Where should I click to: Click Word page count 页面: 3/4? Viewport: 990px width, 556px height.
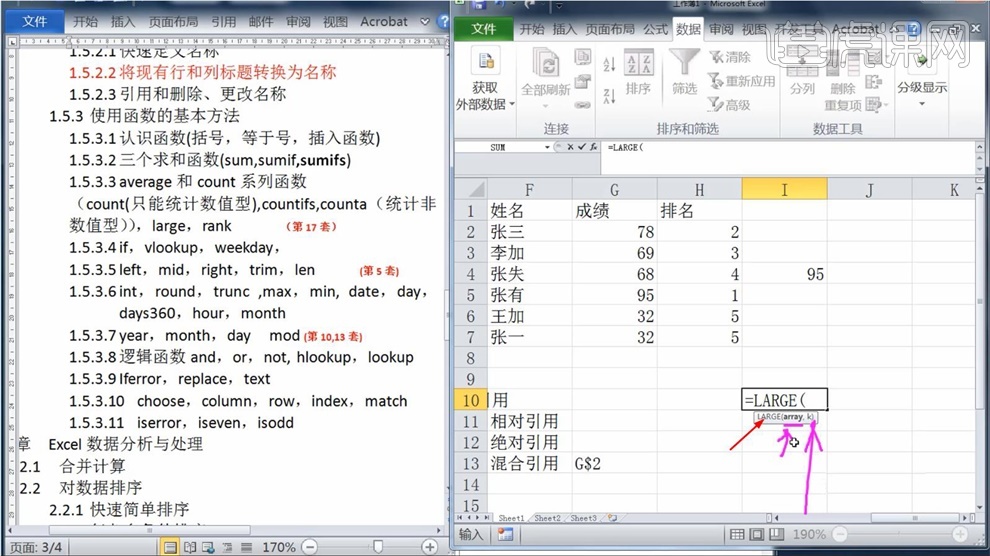[36, 547]
